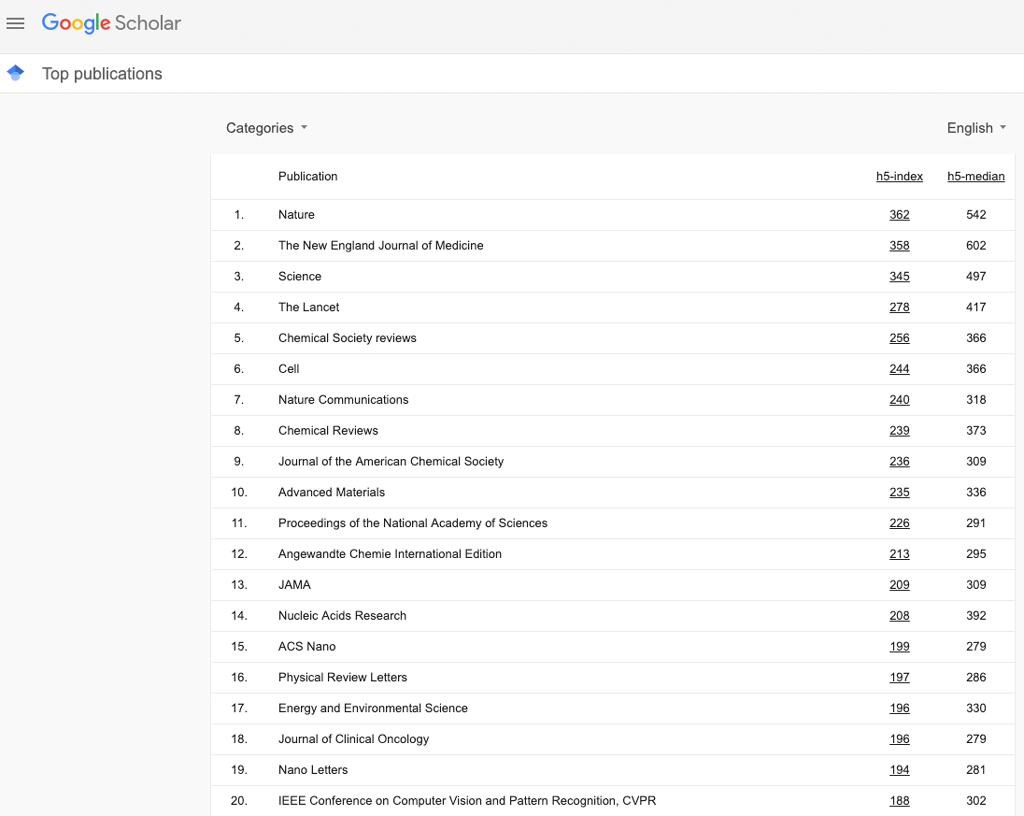1024x816 pixels.
Task: Open the 358 h5-index link for NEJM
Action: [899, 245]
